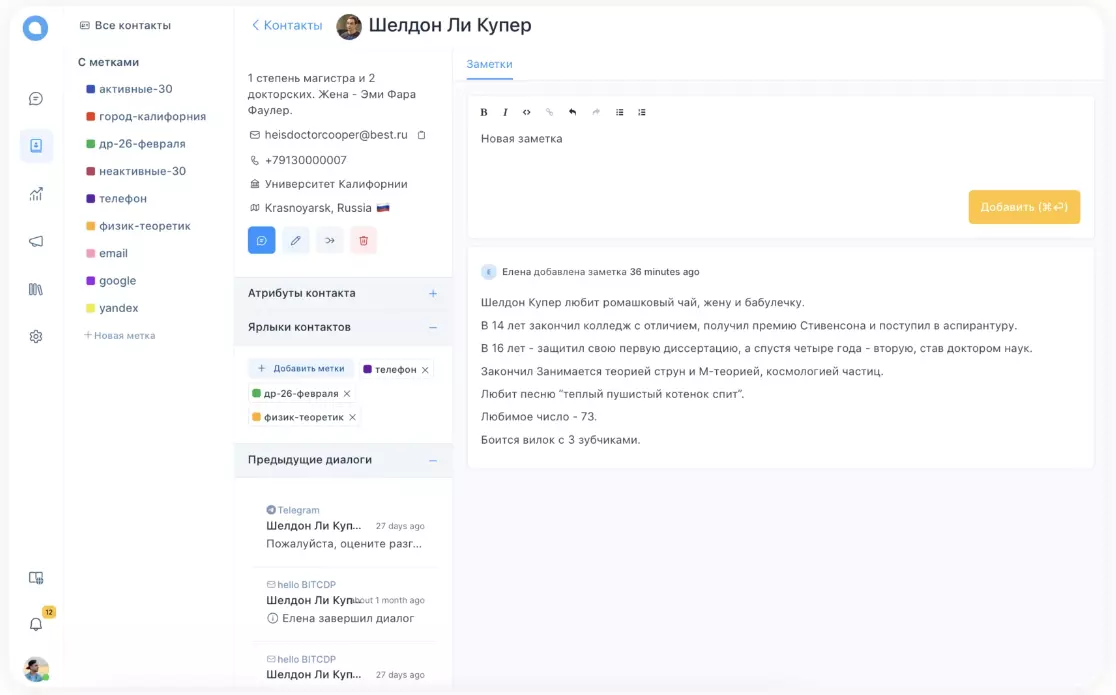Click Krasnoyarsk, Russia location text

[x=318, y=208]
